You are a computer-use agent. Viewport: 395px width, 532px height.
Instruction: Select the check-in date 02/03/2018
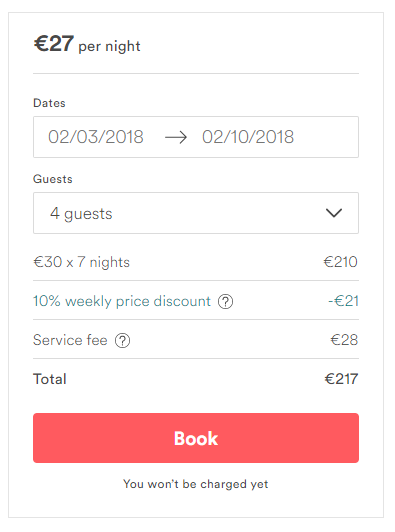point(96,137)
